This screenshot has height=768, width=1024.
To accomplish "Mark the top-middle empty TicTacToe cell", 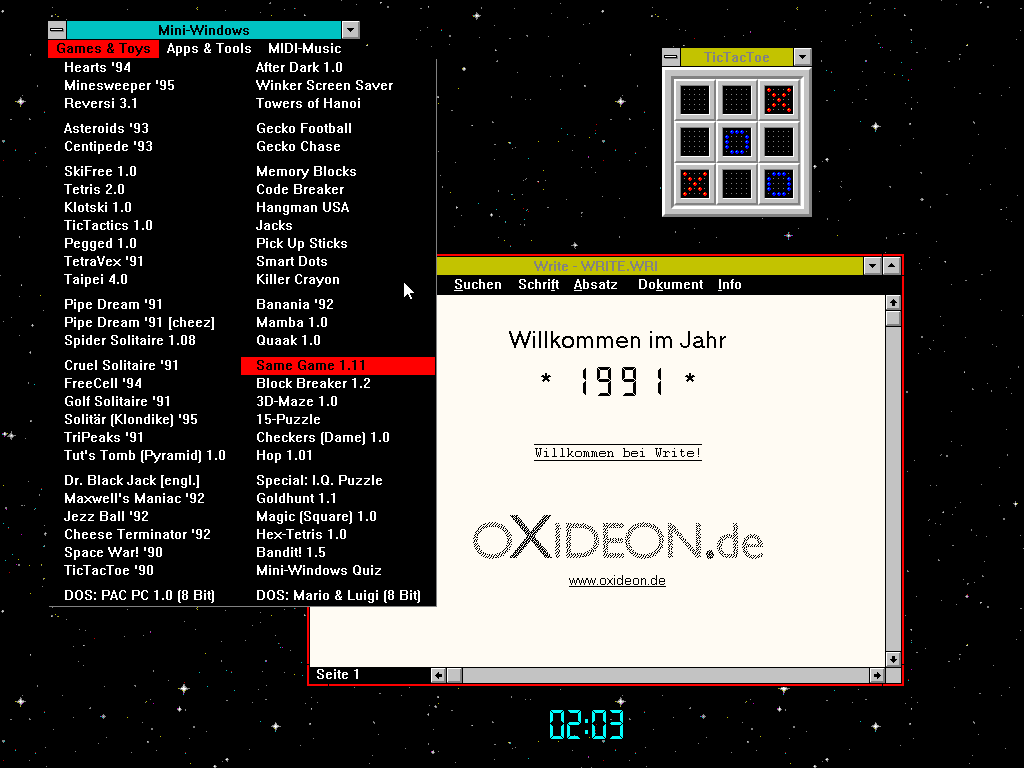I will (x=737, y=100).
